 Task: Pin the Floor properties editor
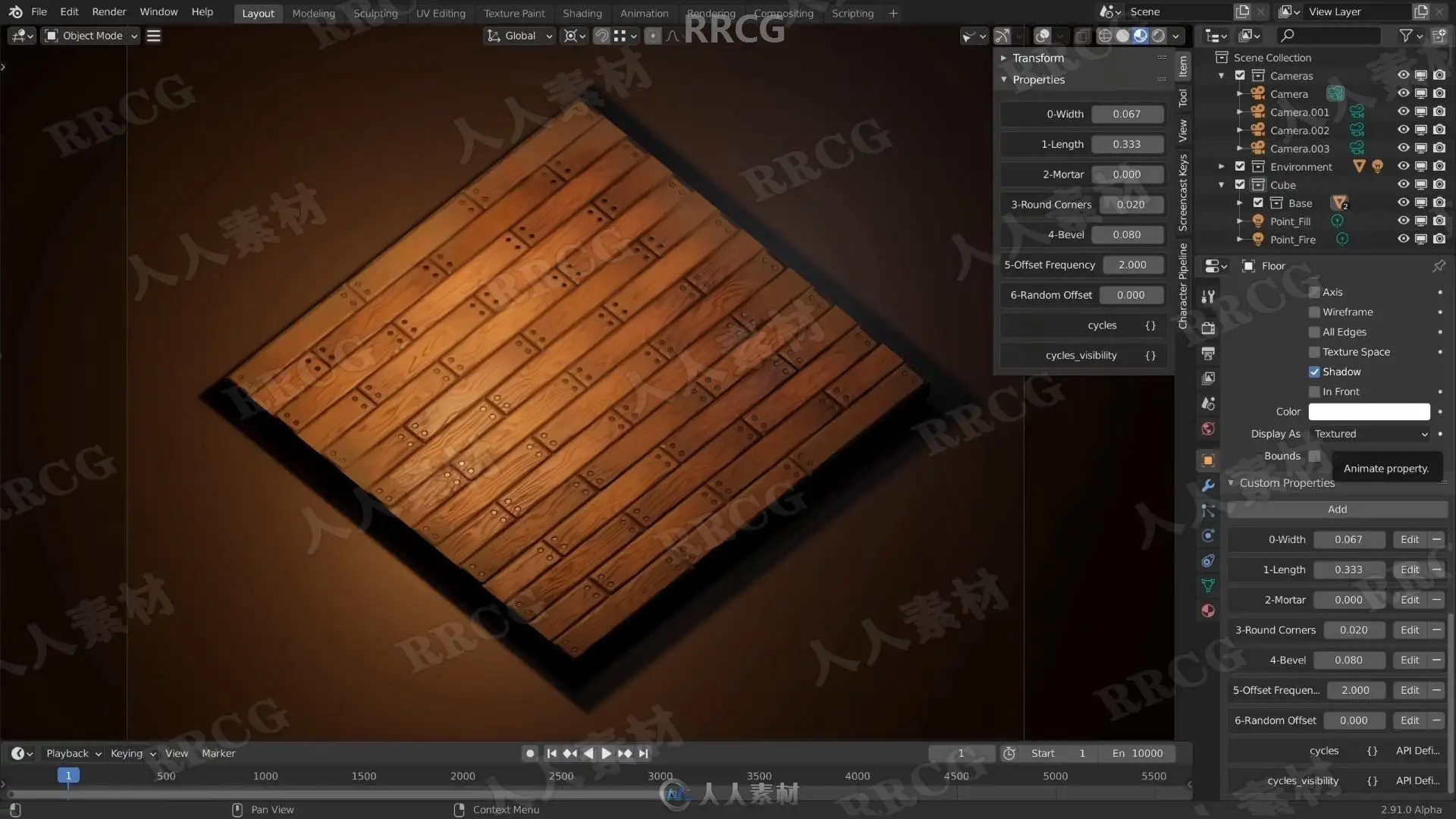1439,265
